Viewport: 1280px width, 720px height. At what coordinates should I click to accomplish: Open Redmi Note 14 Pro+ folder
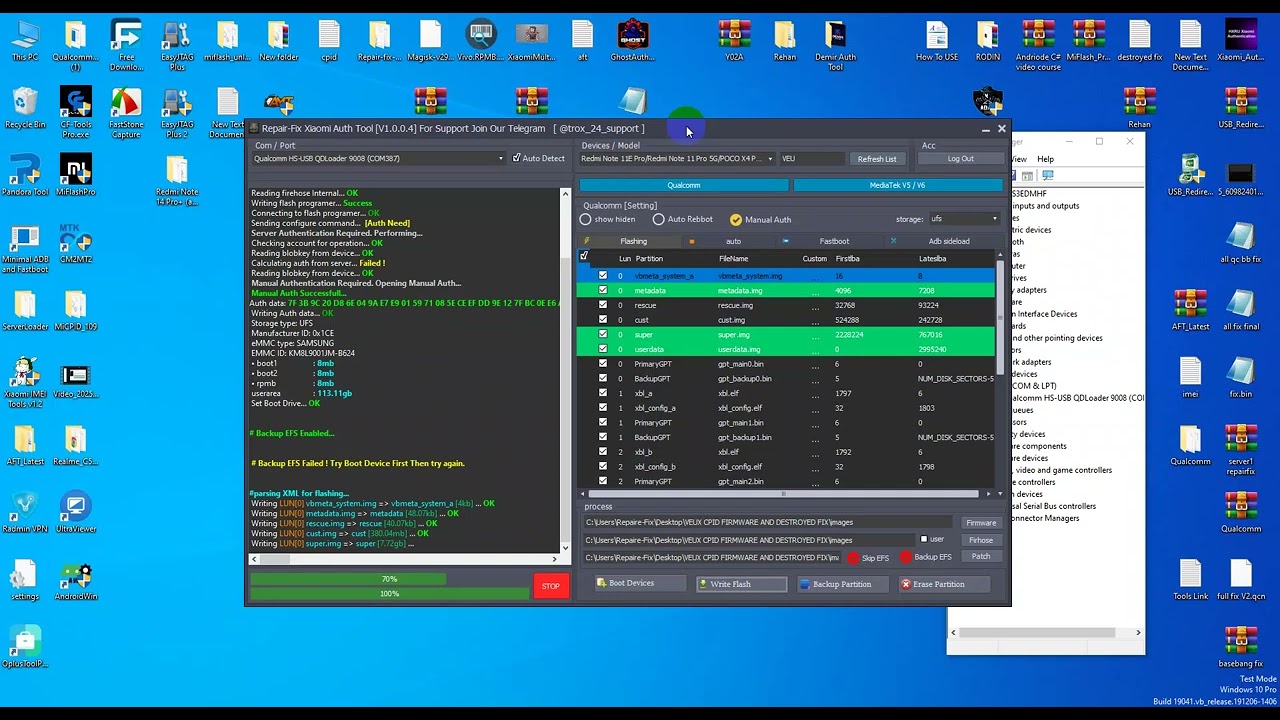point(177,181)
